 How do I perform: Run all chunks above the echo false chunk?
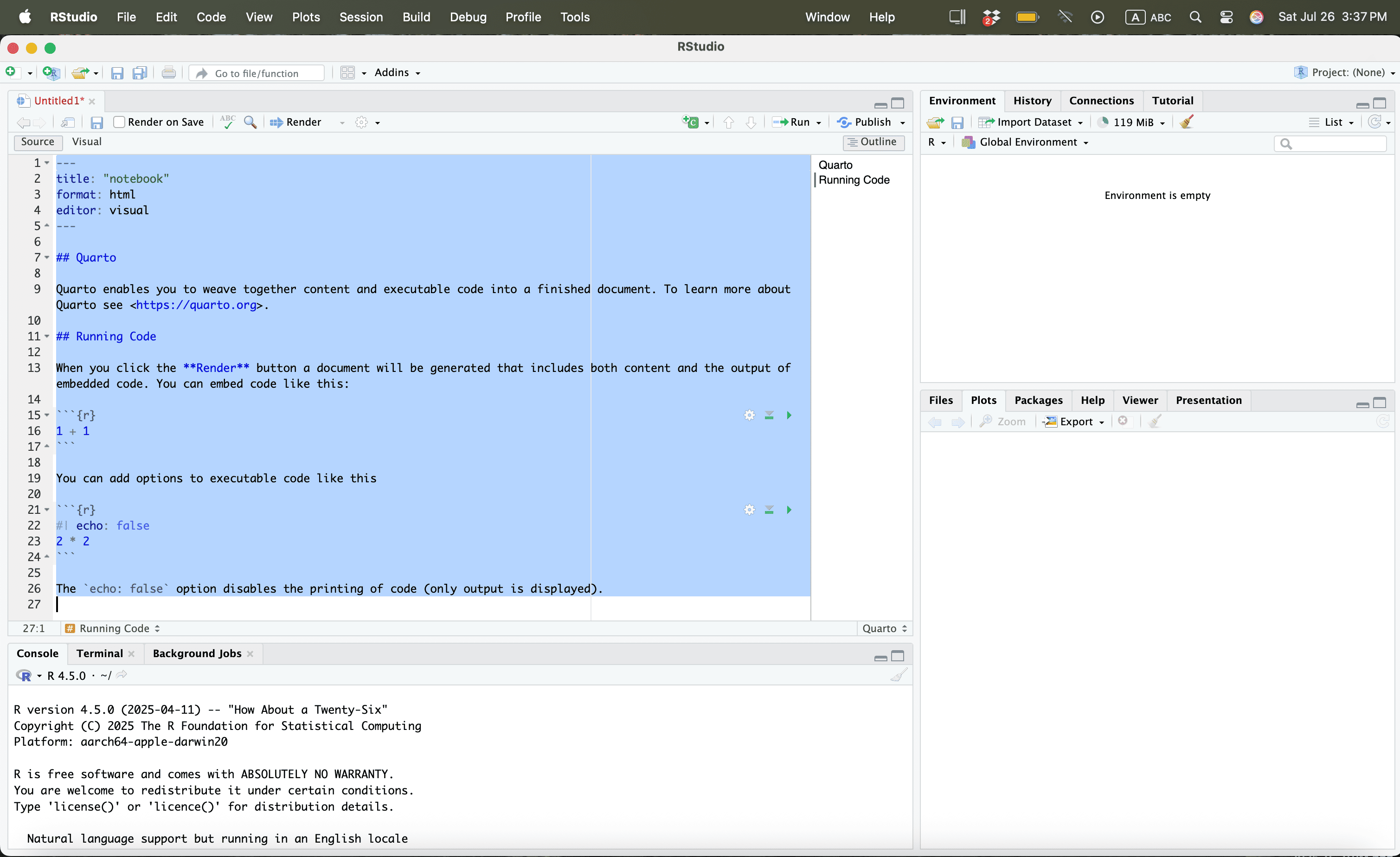(x=769, y=510)
